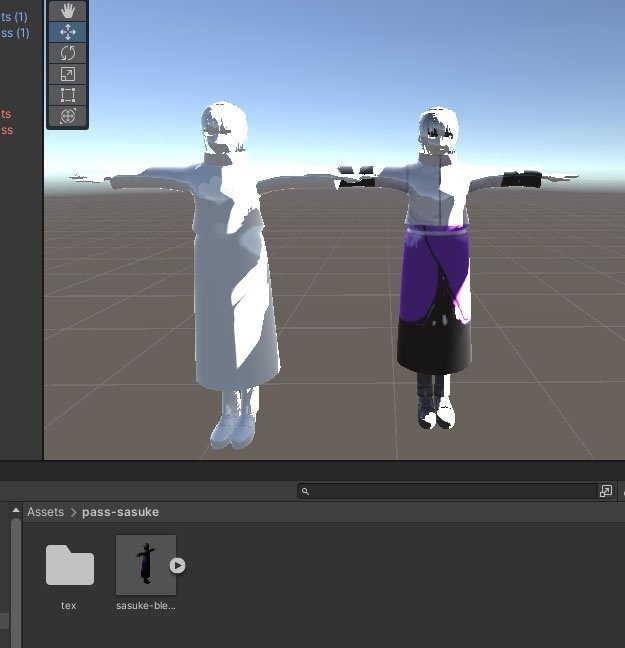This screenshot has width=625, height=648.
Task: Select the sasuke-ble... model asset thumbnail
Action: coord(146,565)
